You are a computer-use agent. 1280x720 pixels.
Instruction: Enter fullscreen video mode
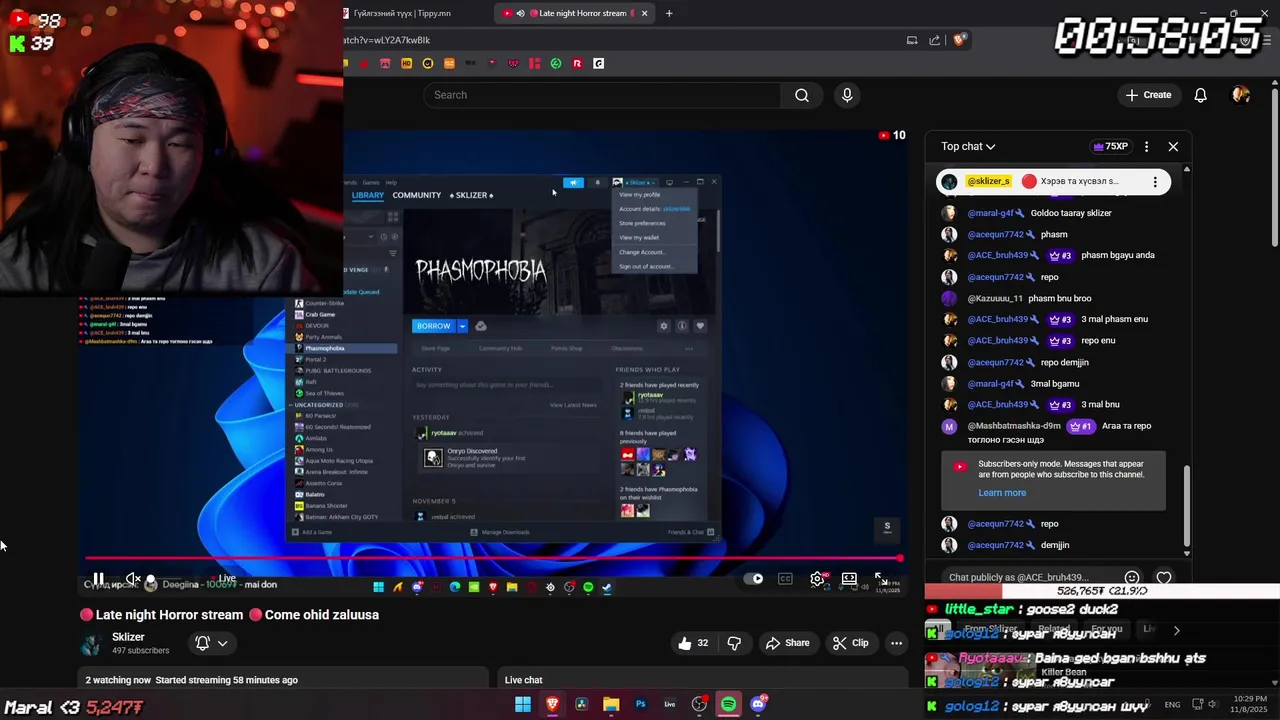point(880,578)
